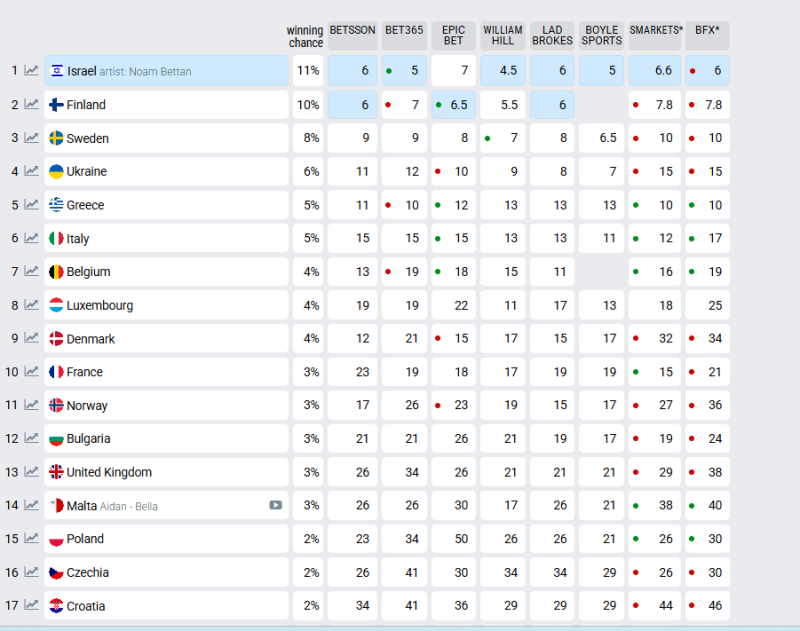Image resolution: width=800 pixels, height=631 pixels.
Task: Open the trend chart icon for Croatia
Action: [32, 606]
